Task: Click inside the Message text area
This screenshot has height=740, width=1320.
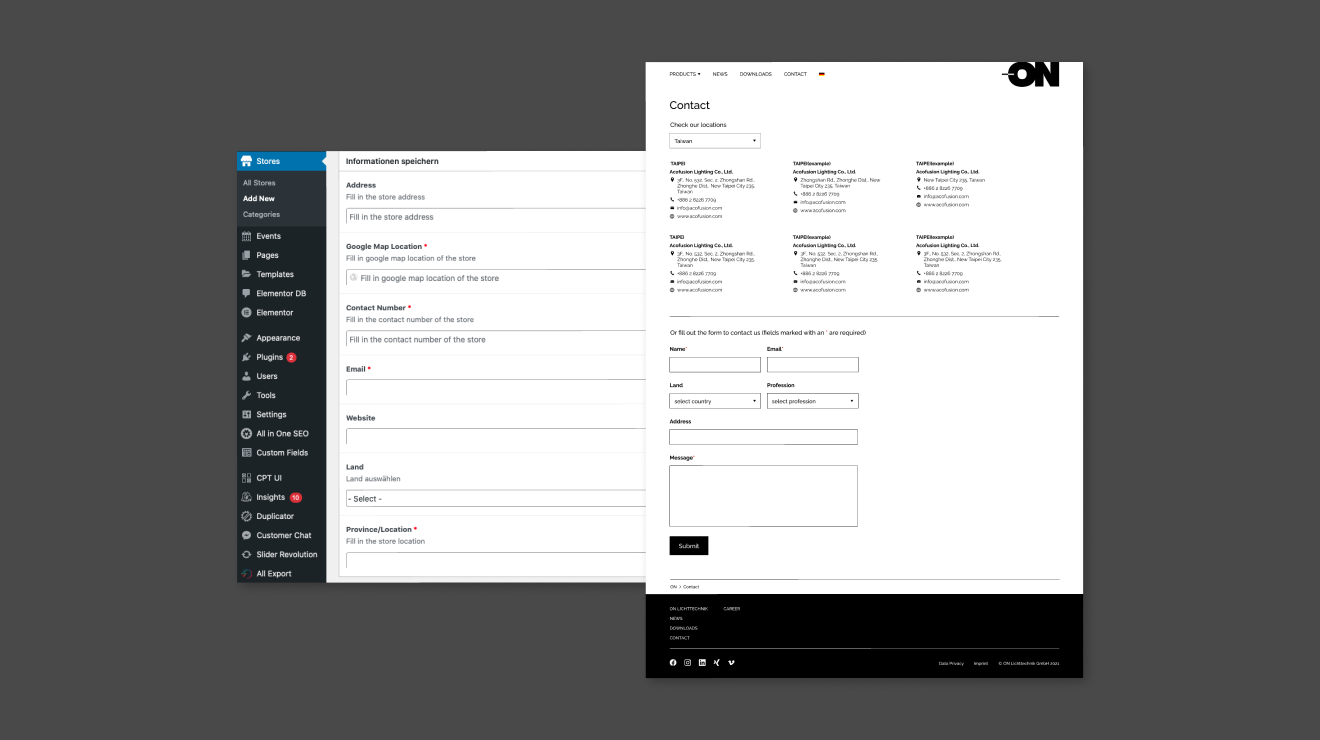Action: click(764, 496)
